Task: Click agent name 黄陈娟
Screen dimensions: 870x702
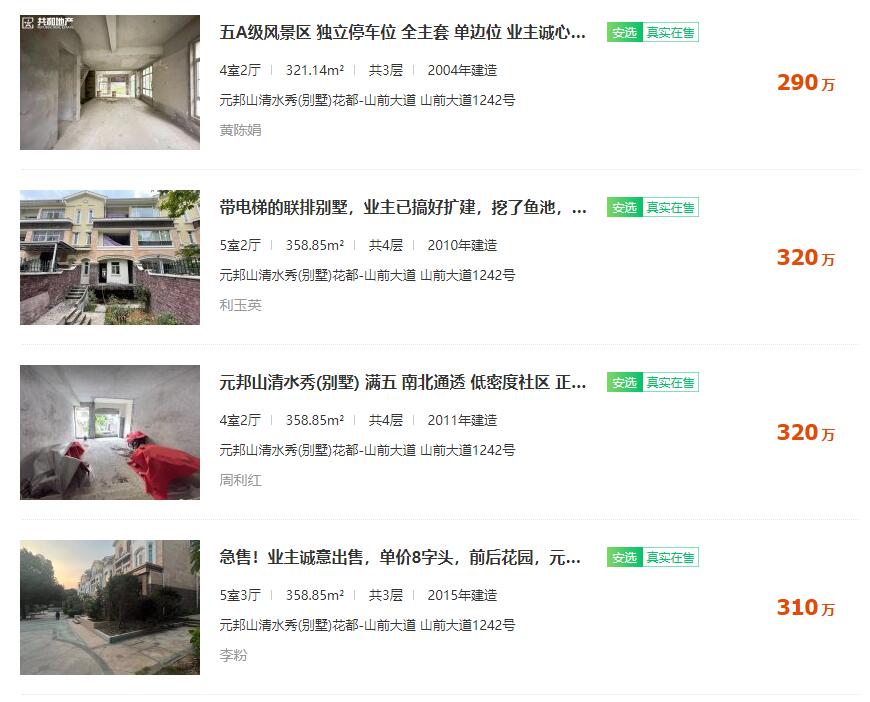Action: 240,130
